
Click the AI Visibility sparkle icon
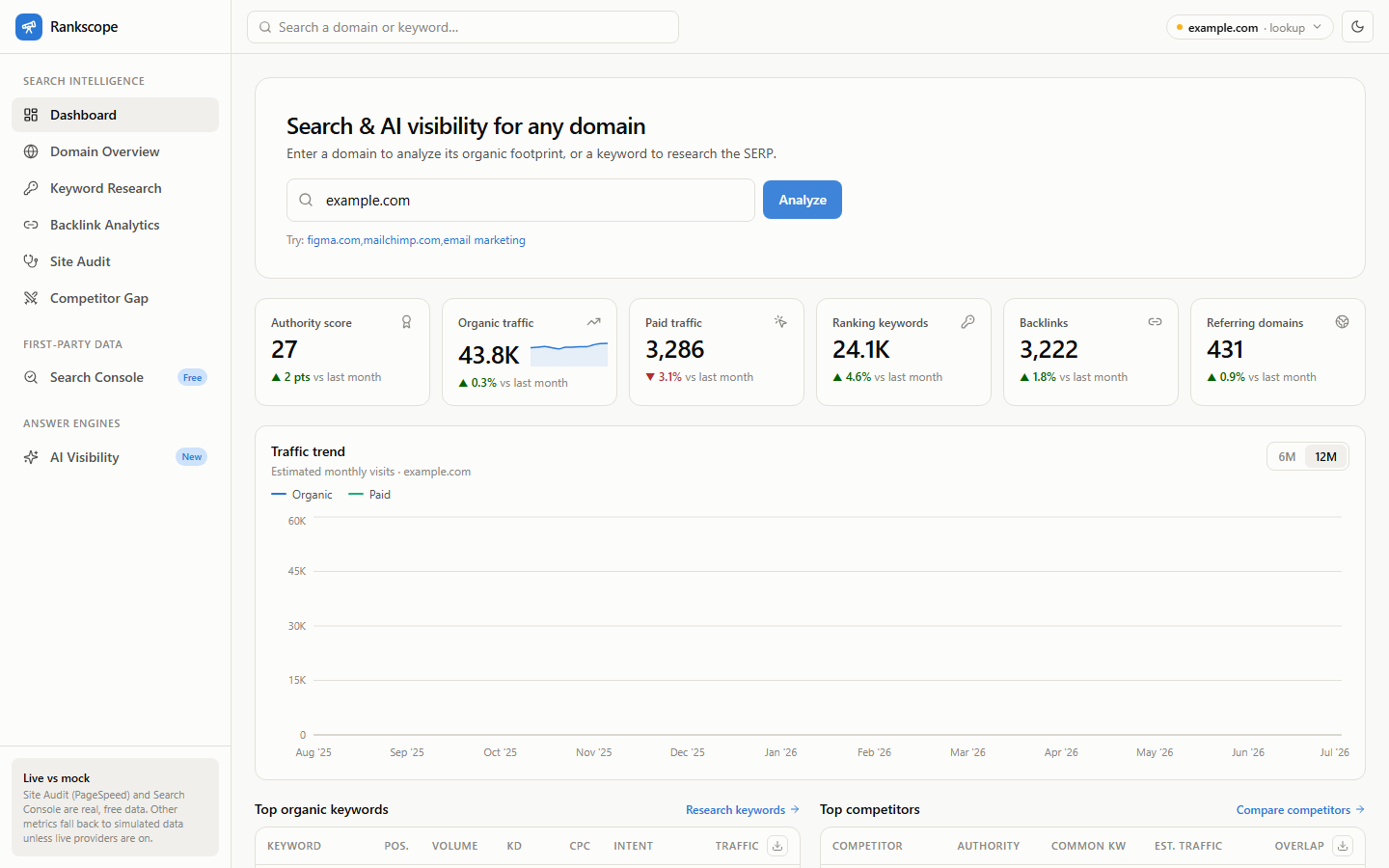point(31,457)
